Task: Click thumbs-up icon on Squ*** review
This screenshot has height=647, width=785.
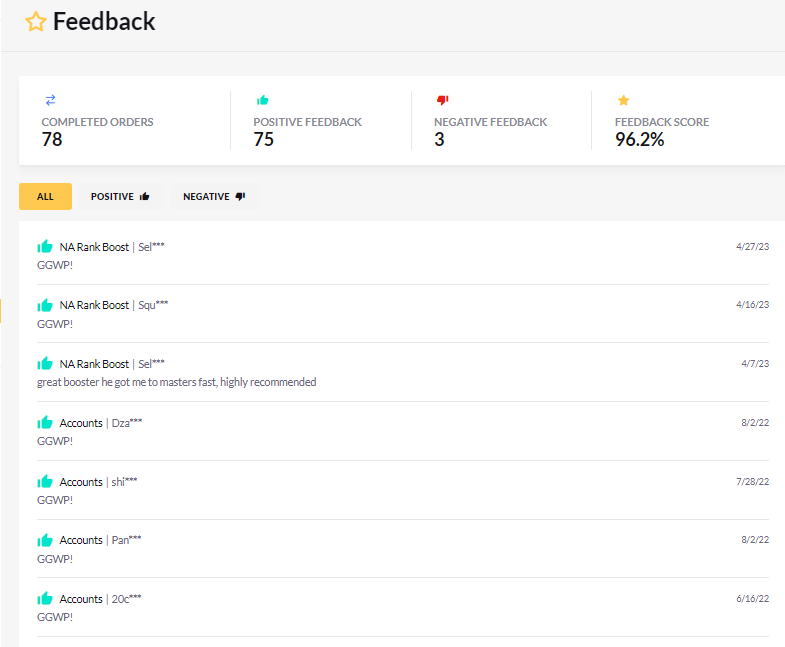Action: tap(45, 305)
